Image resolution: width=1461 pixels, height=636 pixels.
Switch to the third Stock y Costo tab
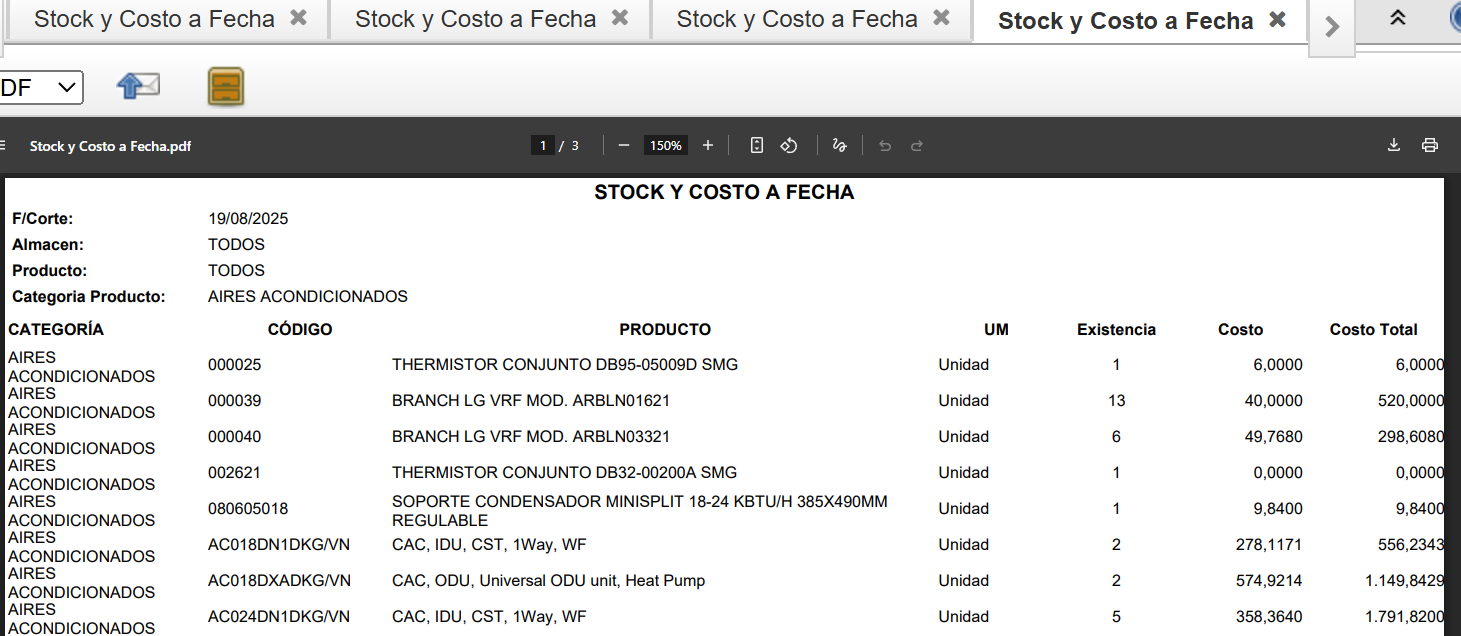click(x=796, y=19)
